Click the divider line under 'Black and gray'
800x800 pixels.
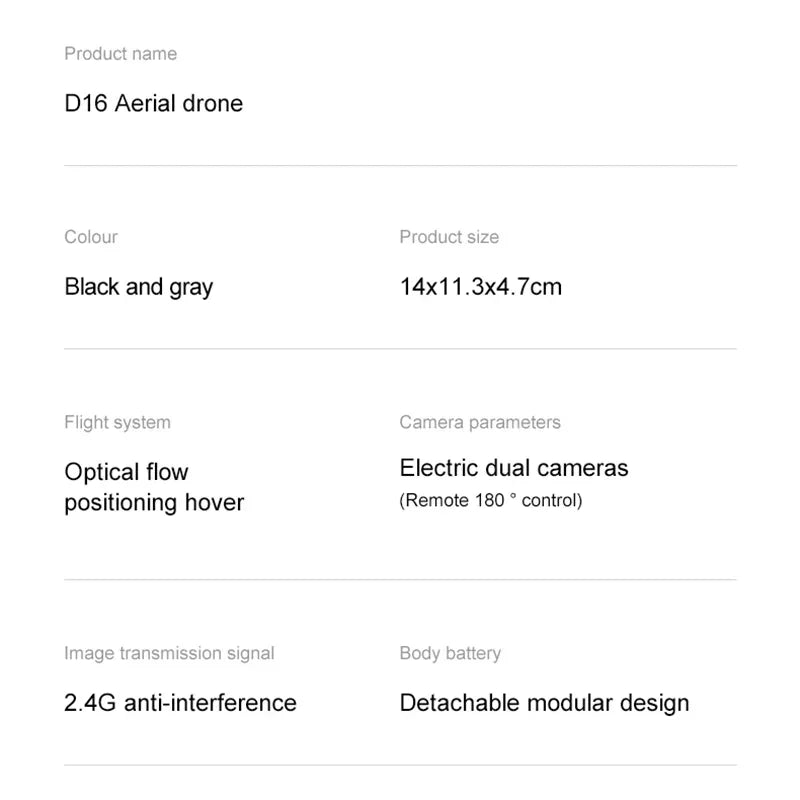400,349
